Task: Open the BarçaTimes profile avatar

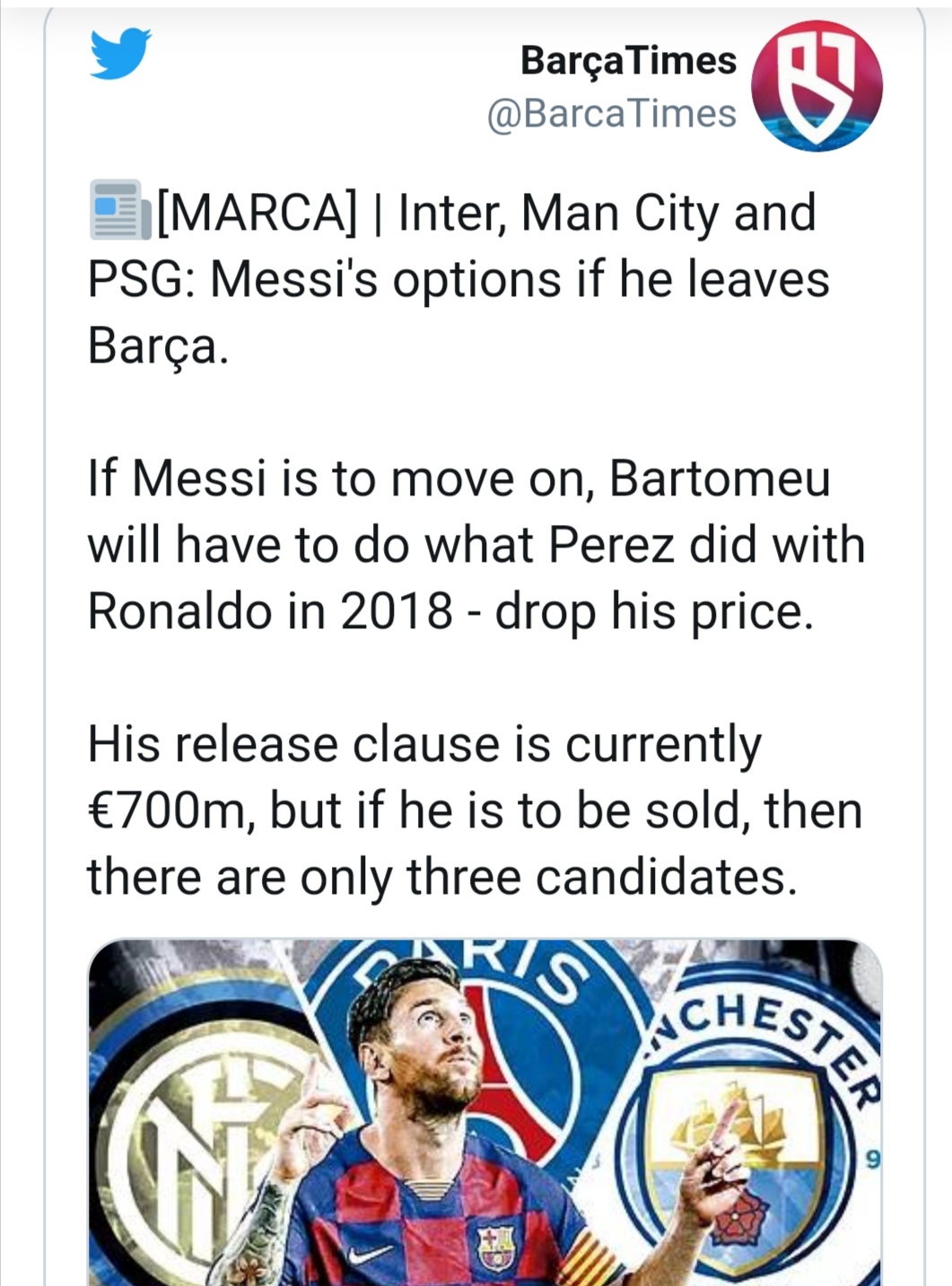Action: [817, 86]
